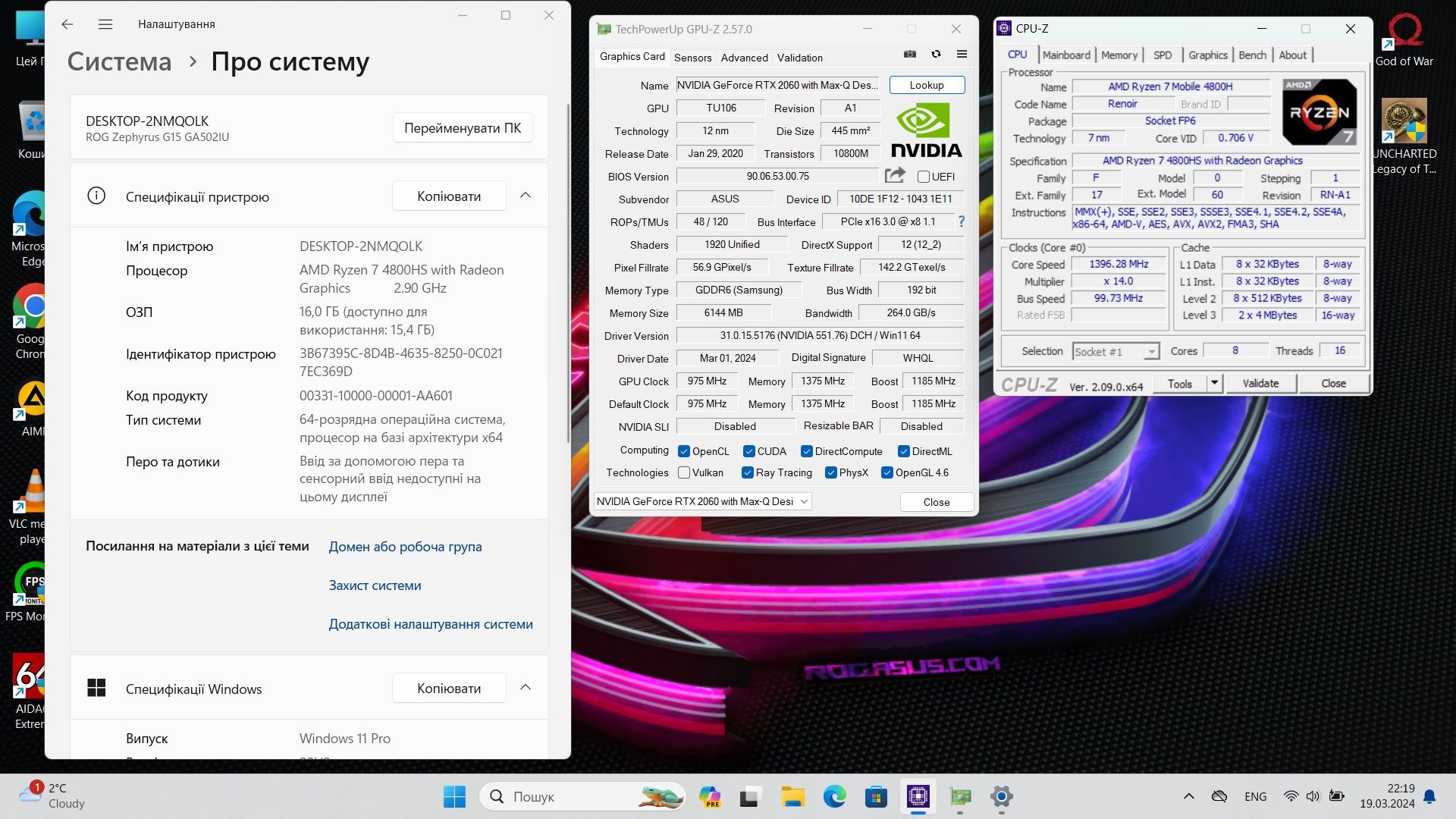Click the Validate button in CPU-Z
Viewport: 1456px width, 819px height.
1260,384
